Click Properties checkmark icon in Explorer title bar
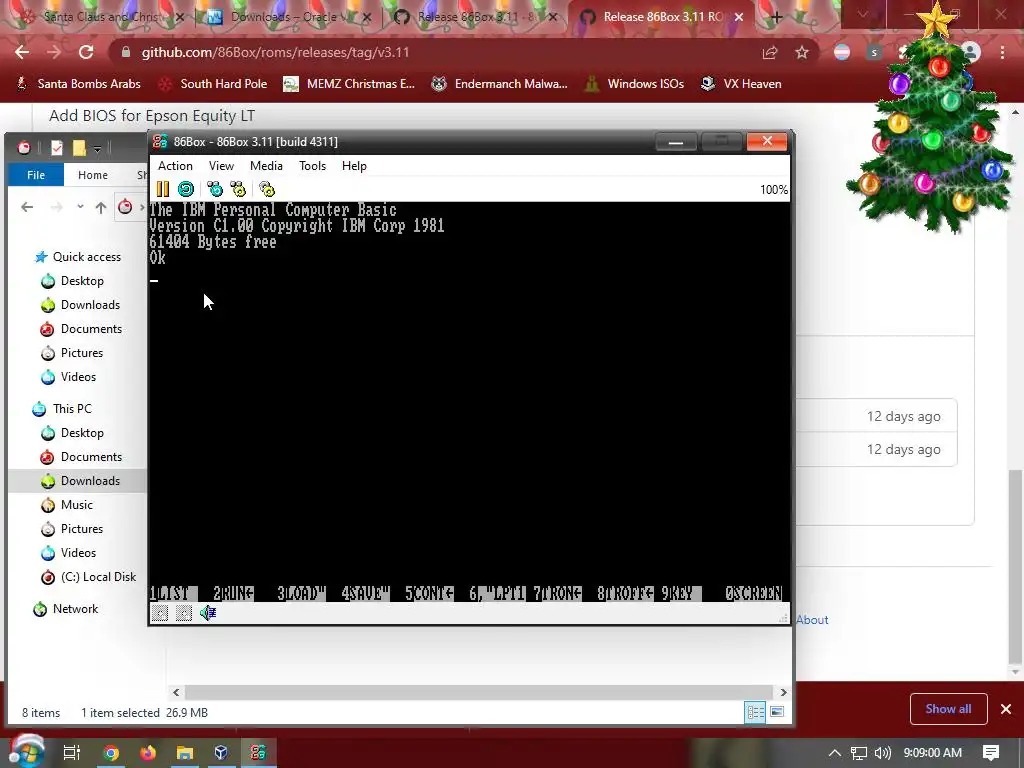 (x=57, y=148)
